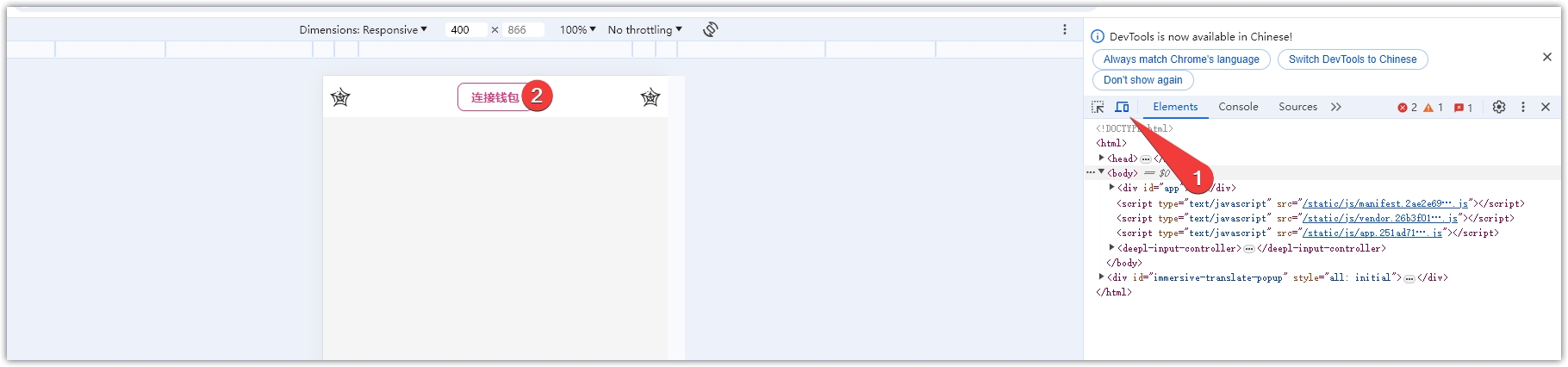Open the 100% zoom dropdown
This screenshot has height=367, width=1568.
click(x=577, y=29)
